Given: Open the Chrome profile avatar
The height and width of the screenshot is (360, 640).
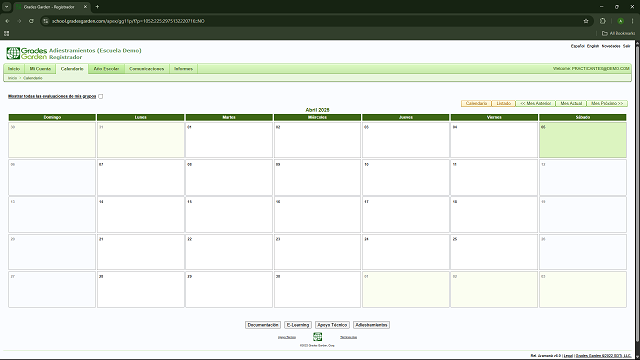Looking at the screenshot, I should pyautogui.click(x=620, y=21).
